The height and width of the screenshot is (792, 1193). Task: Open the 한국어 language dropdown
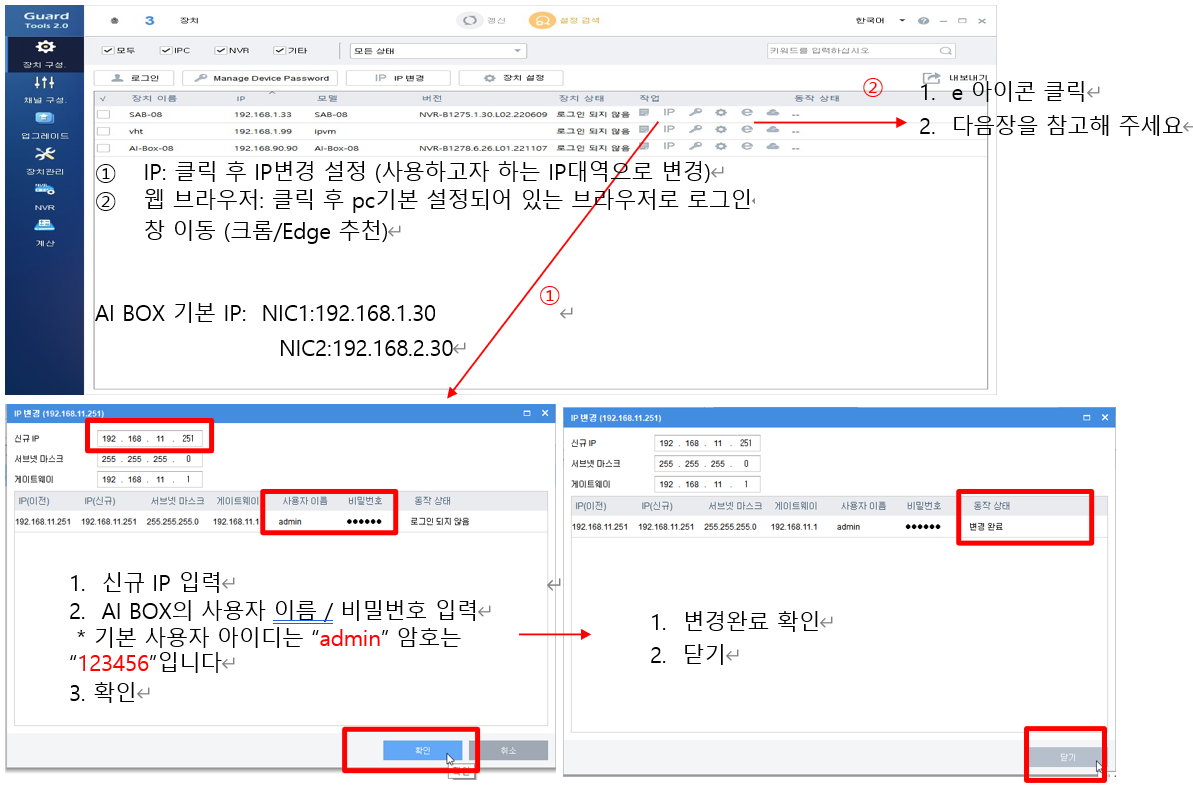pos(880,21)
